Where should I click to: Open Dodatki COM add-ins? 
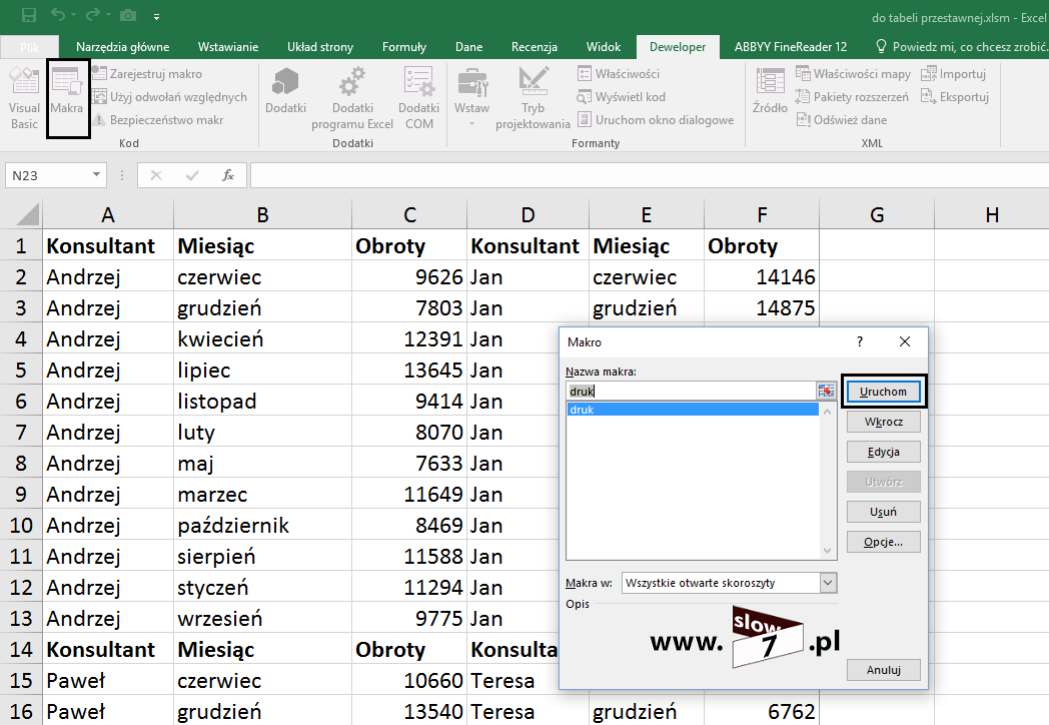click(419, 98)
